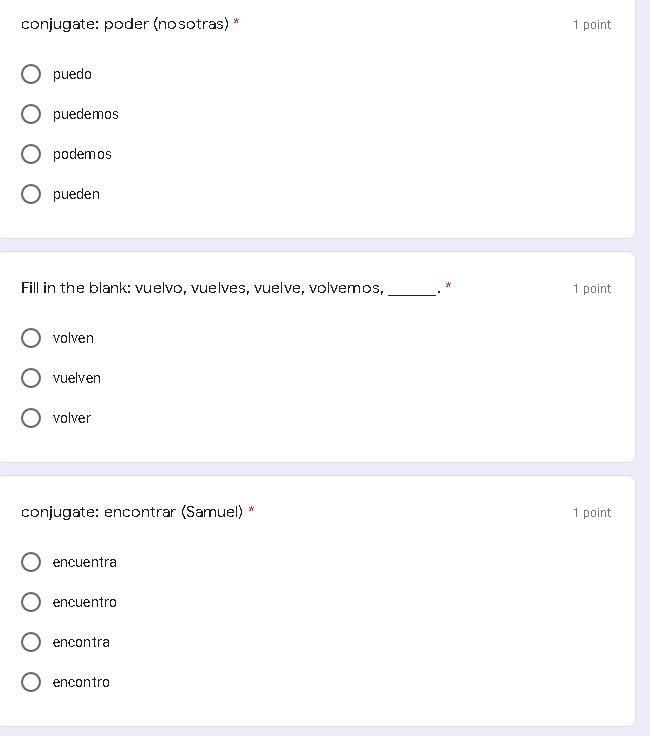This screenshot has width=650, height=736.
Task: Click the 'vuelven' option label text
Action: [x=77, y=378]
